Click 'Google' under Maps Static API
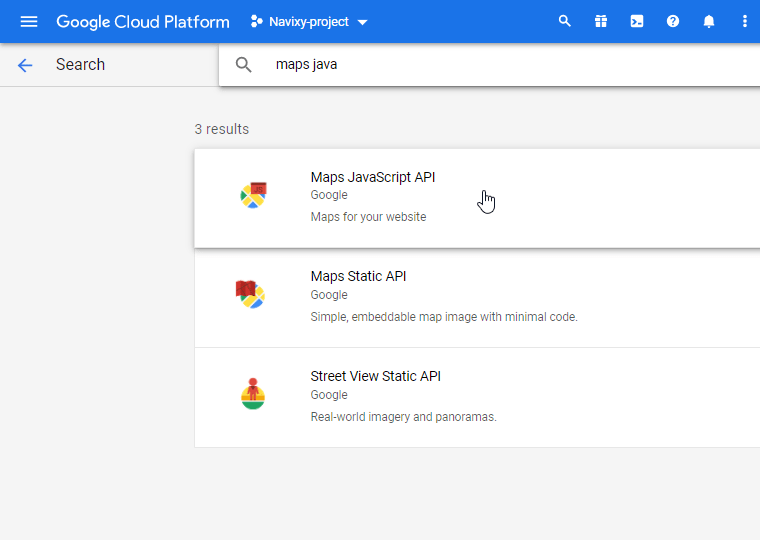The width and height of the screenshot is (760, 540). (329, 295)
